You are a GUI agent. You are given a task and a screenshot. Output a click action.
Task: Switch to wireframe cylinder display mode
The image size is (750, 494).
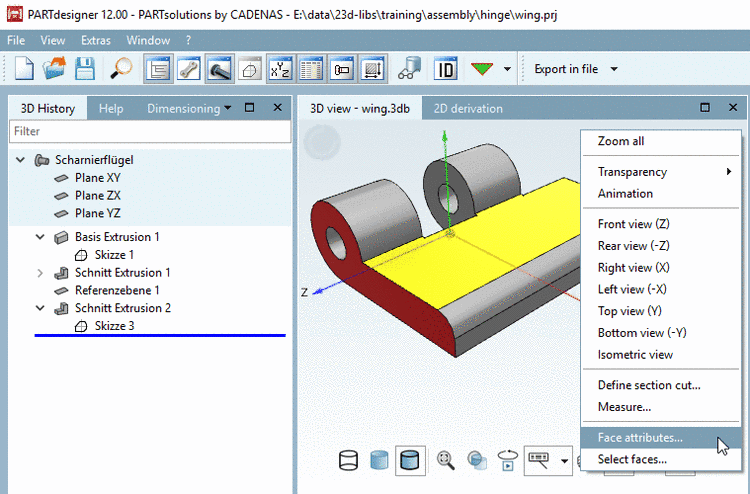[348, 461]
